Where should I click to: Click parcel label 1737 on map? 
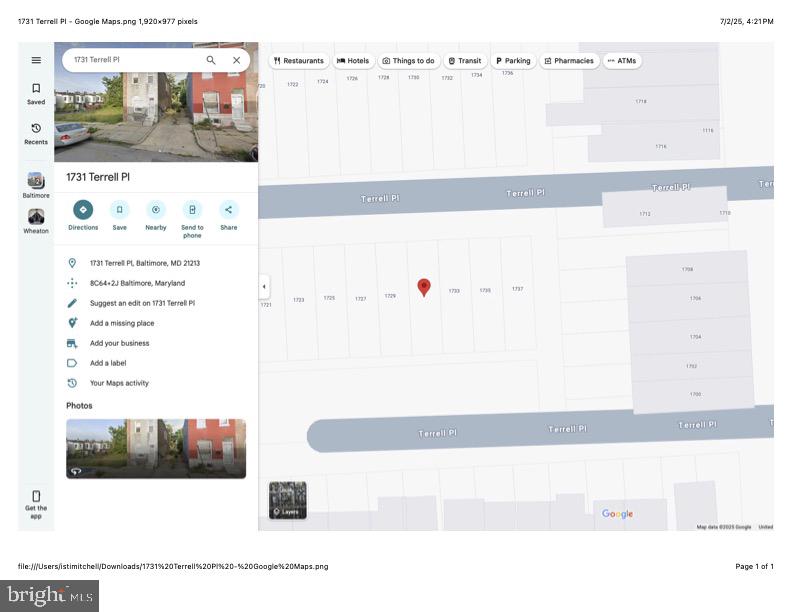517,289
